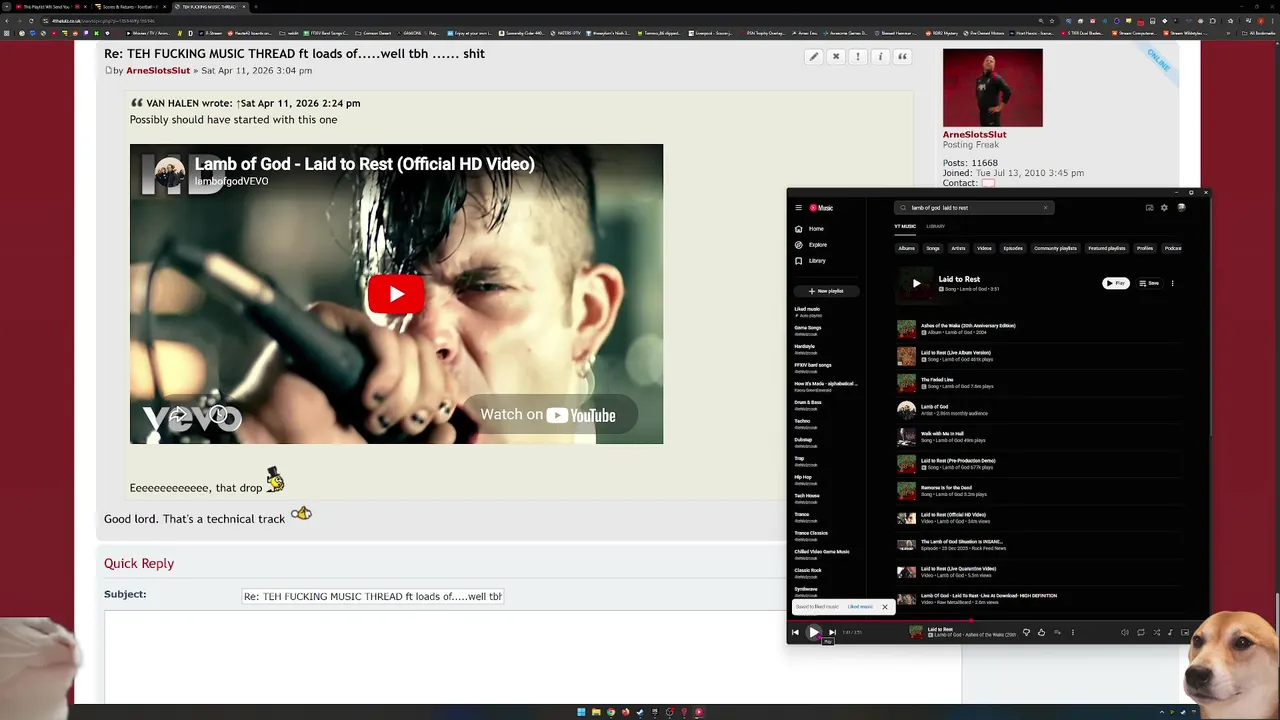Viewport: 1280px width, 720px height.
Task: Open the YouTube Music logo
Action: pos(821,208)
